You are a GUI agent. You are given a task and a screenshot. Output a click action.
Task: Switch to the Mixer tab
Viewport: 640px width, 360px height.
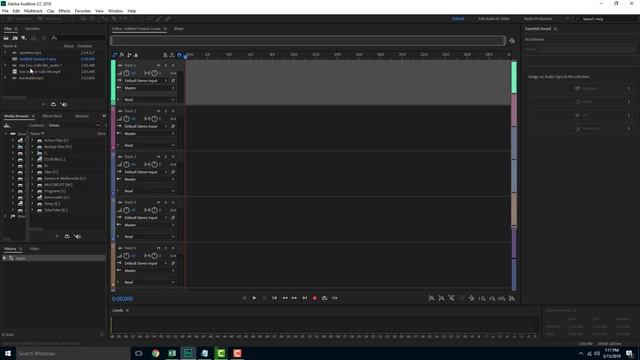[179, 29]
